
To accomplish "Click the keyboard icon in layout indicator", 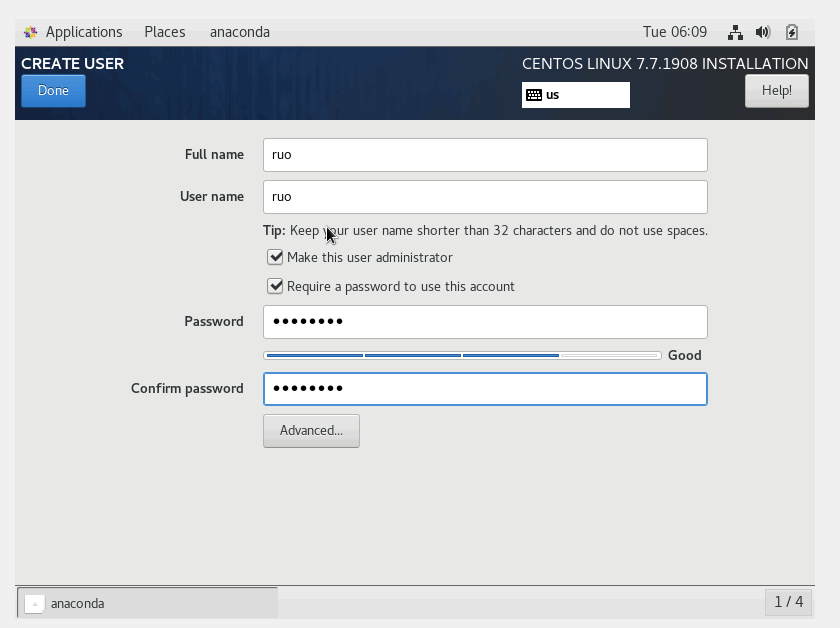I will pos(534,95).
